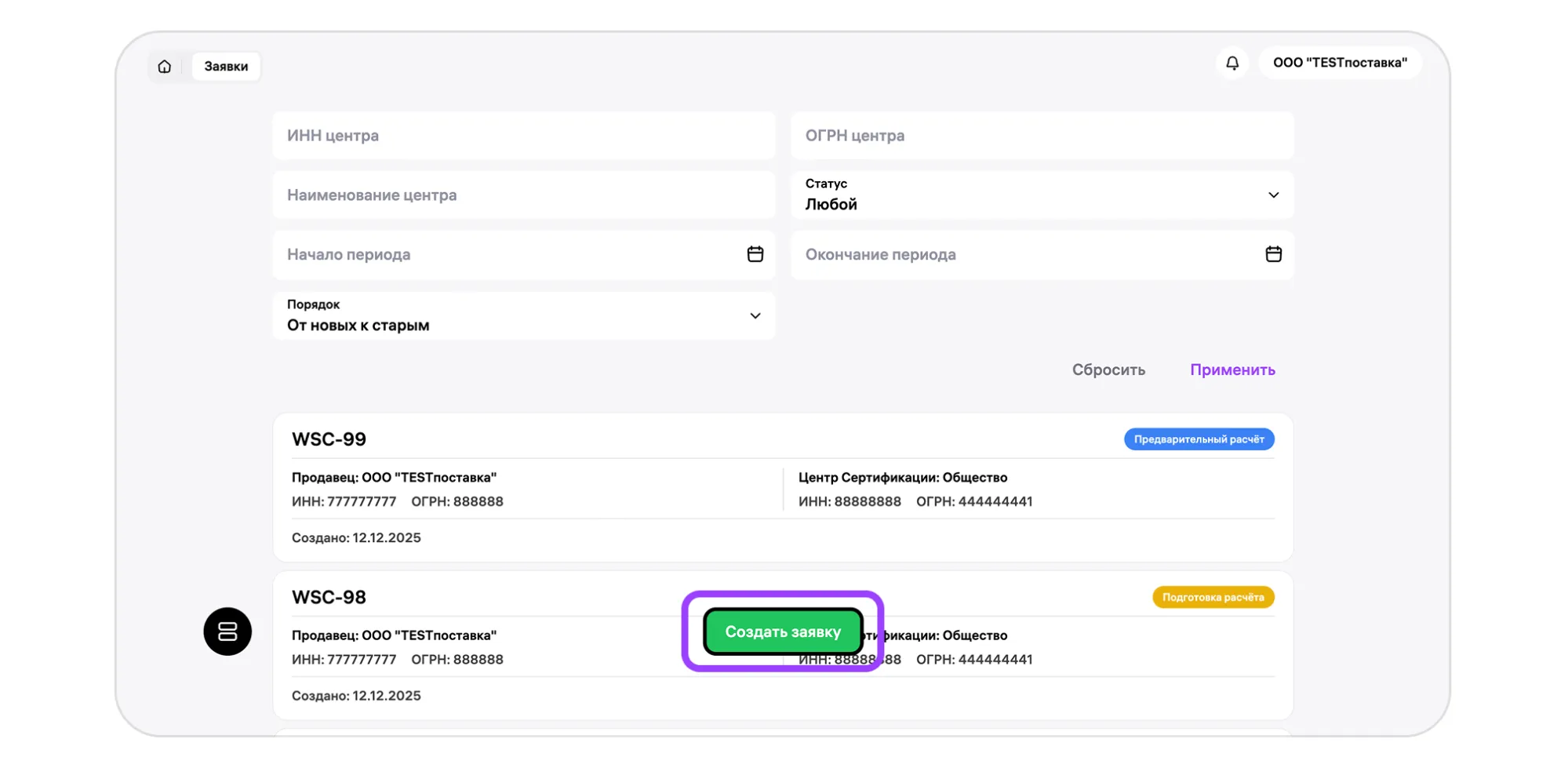Click Сбросить to reset filters
This screenshot has width=1568, height=768.
point(1108,369)
